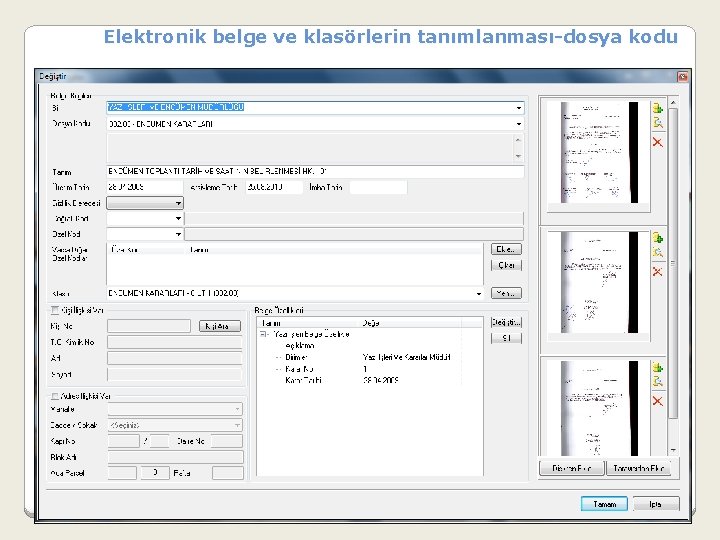The image size is (720, 540).
Task: Open the dropdown below Gizlilik Derecesi
Action: [x=178, y=219]
